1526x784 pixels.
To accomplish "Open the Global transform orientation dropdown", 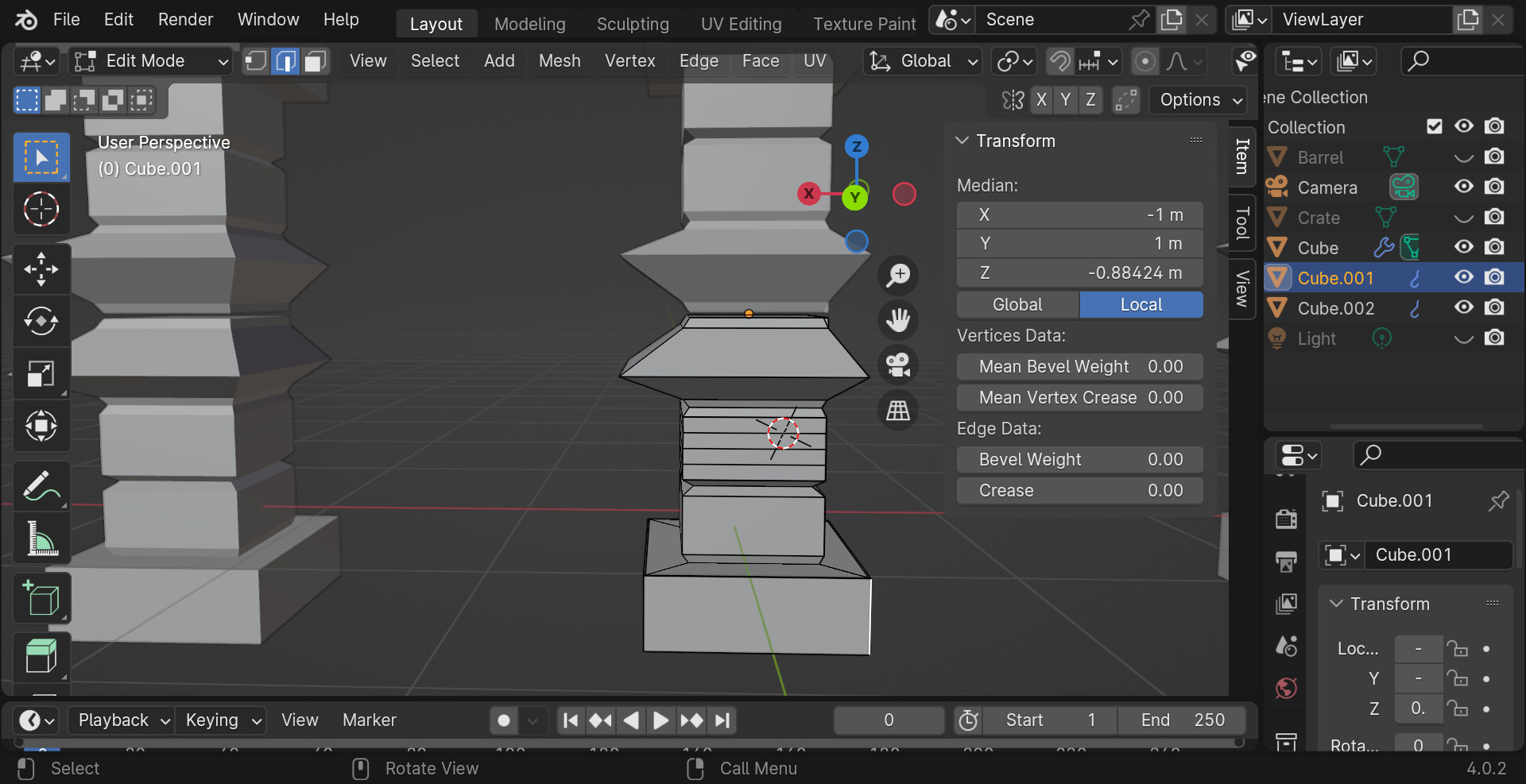I will (921, 60).
